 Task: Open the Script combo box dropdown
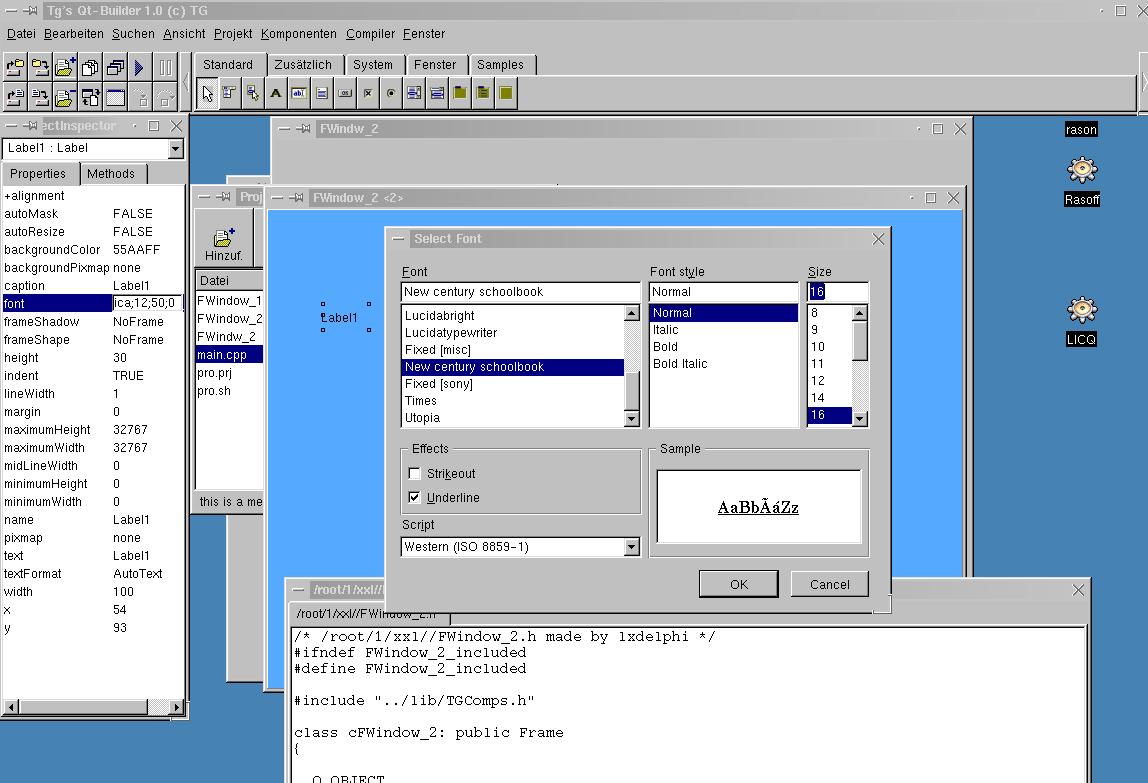tap(631, 547)
